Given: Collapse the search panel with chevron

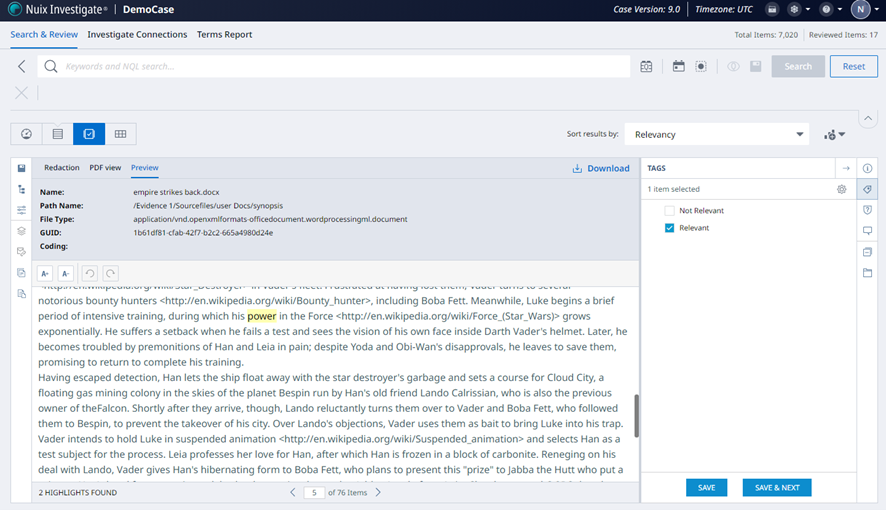Looking at the screenshot, I should 867,118.
